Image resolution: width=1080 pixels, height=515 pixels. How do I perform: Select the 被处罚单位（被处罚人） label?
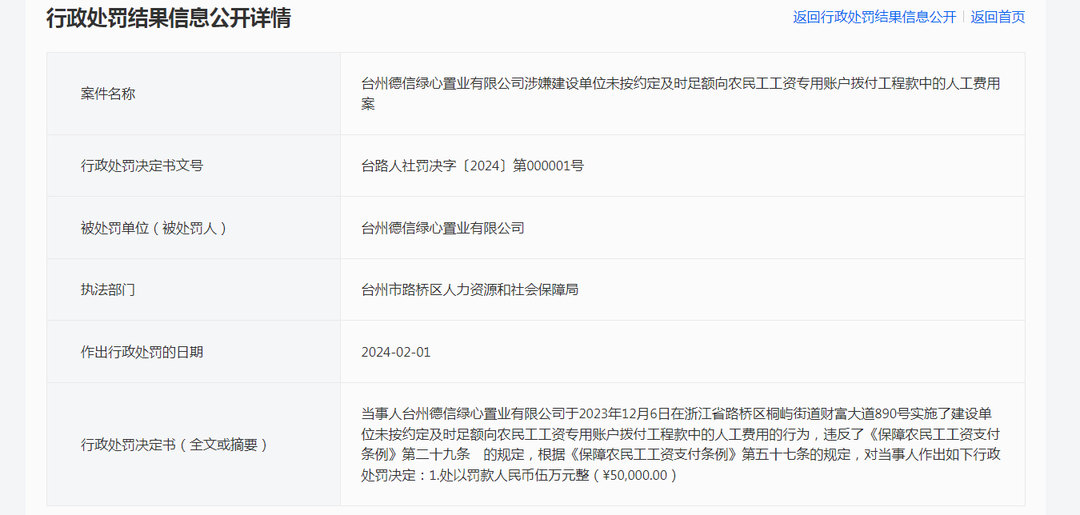pos(154,228)
